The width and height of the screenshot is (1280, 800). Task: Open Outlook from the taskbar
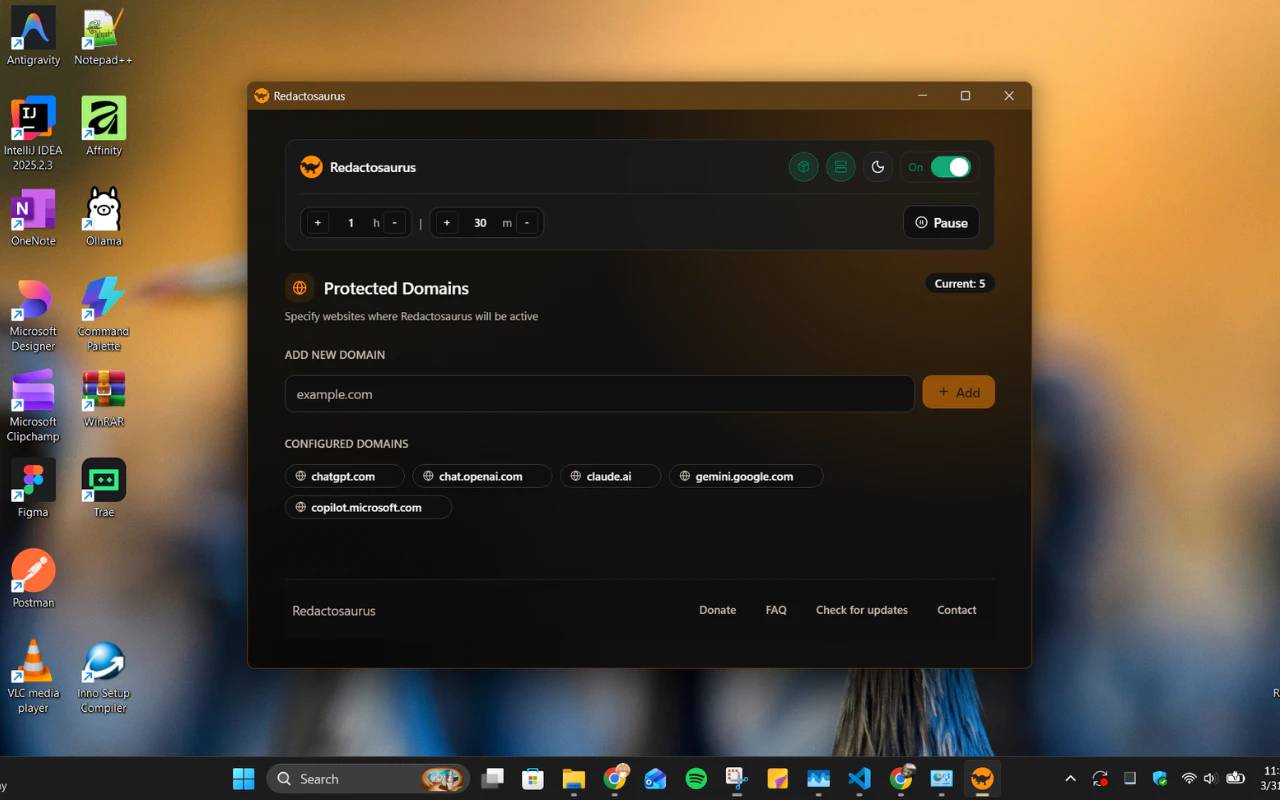coord(655,779)
